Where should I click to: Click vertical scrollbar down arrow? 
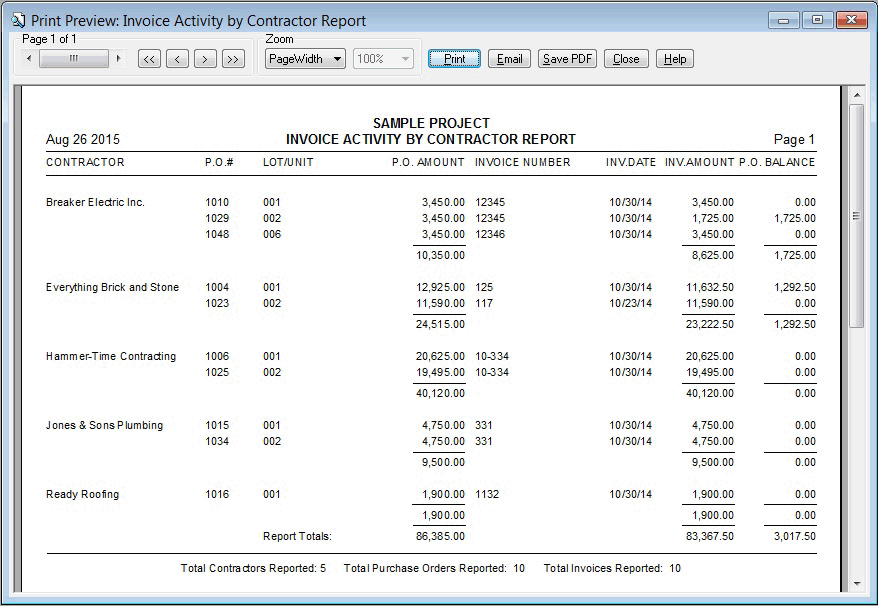pos(857,584)
